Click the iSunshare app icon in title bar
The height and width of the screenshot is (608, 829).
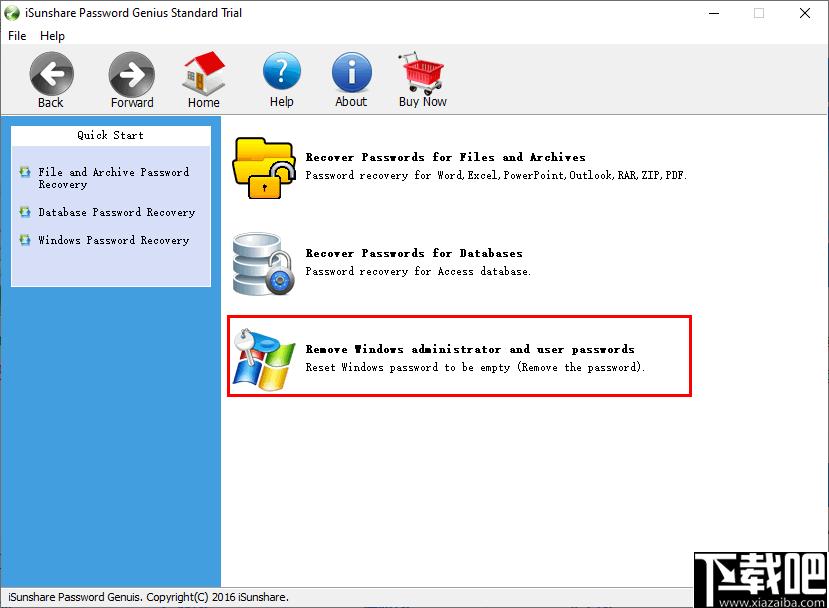click(12, 13)
